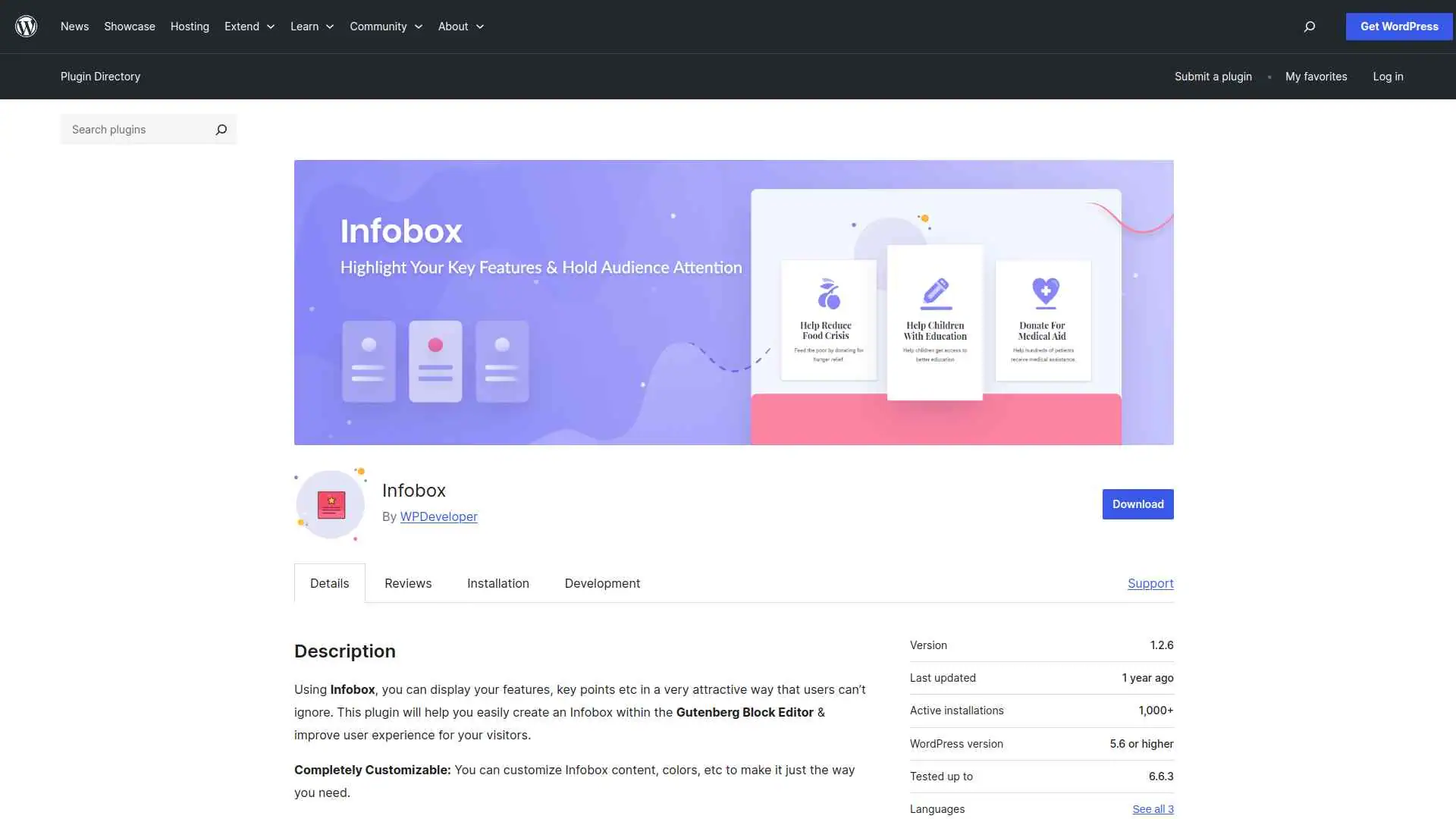Open the Support page
The width and height of the screenshot is (1456, 819).
pyautogui.click(x=1150, y=583)
